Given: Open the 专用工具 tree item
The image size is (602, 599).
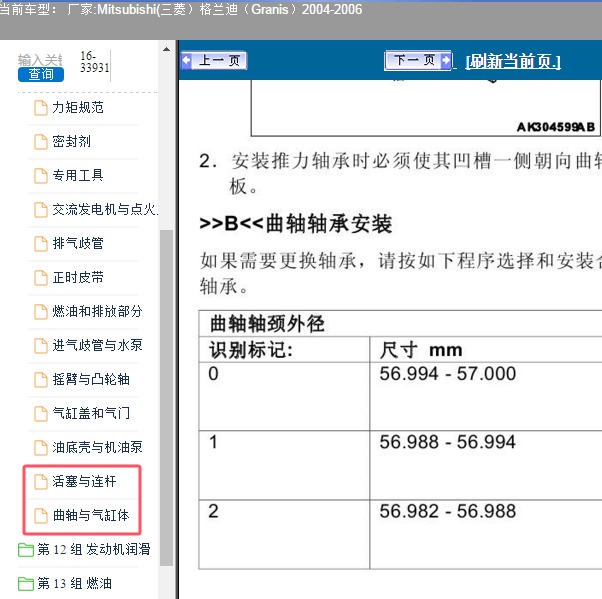Looking at the screenshot, I should [x=78, y=175].
